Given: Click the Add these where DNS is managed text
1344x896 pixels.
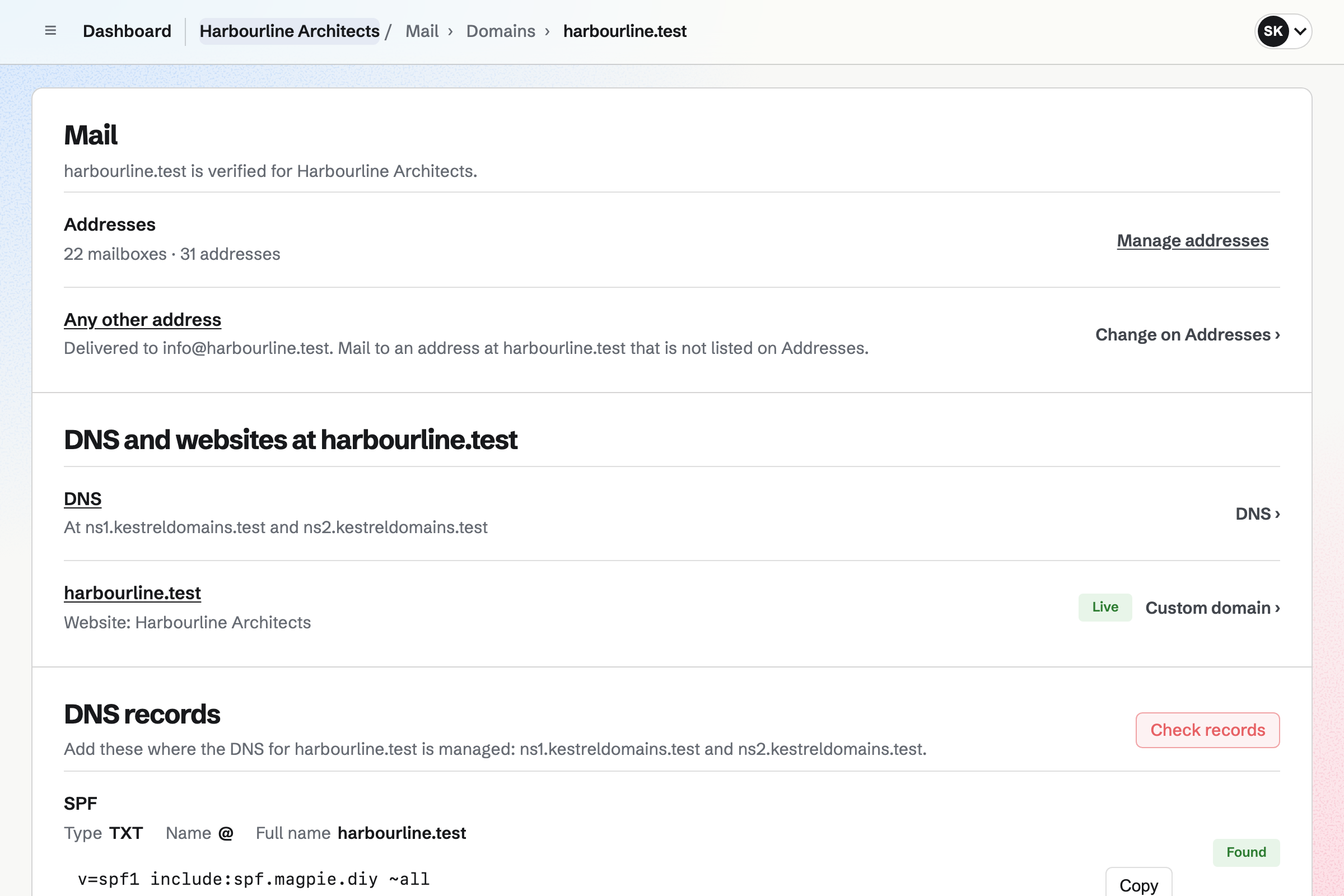Looking at the screenshot, I should pyautogui.click(x=495, y=749).
